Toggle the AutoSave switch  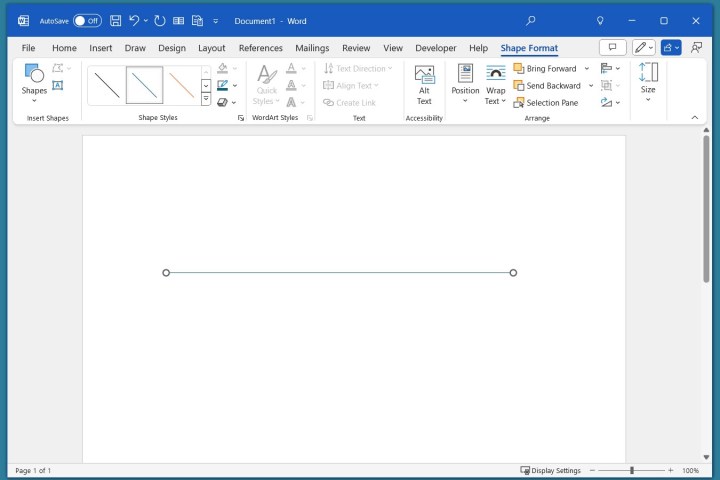[87, 20]
